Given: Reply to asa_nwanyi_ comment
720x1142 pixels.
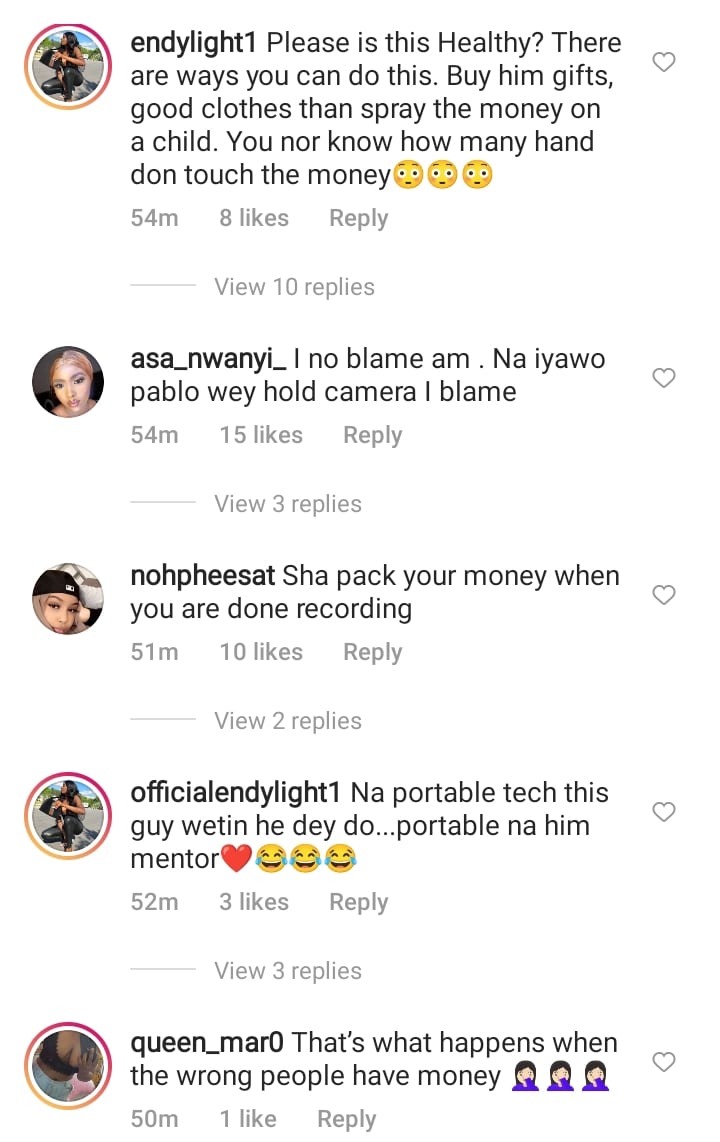Looking at the screenshot, I should (372, 435).
